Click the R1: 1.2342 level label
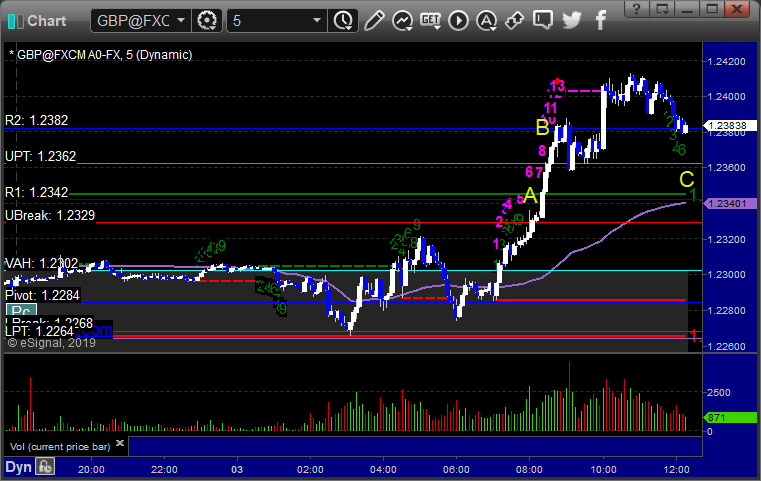 point(36,192)
